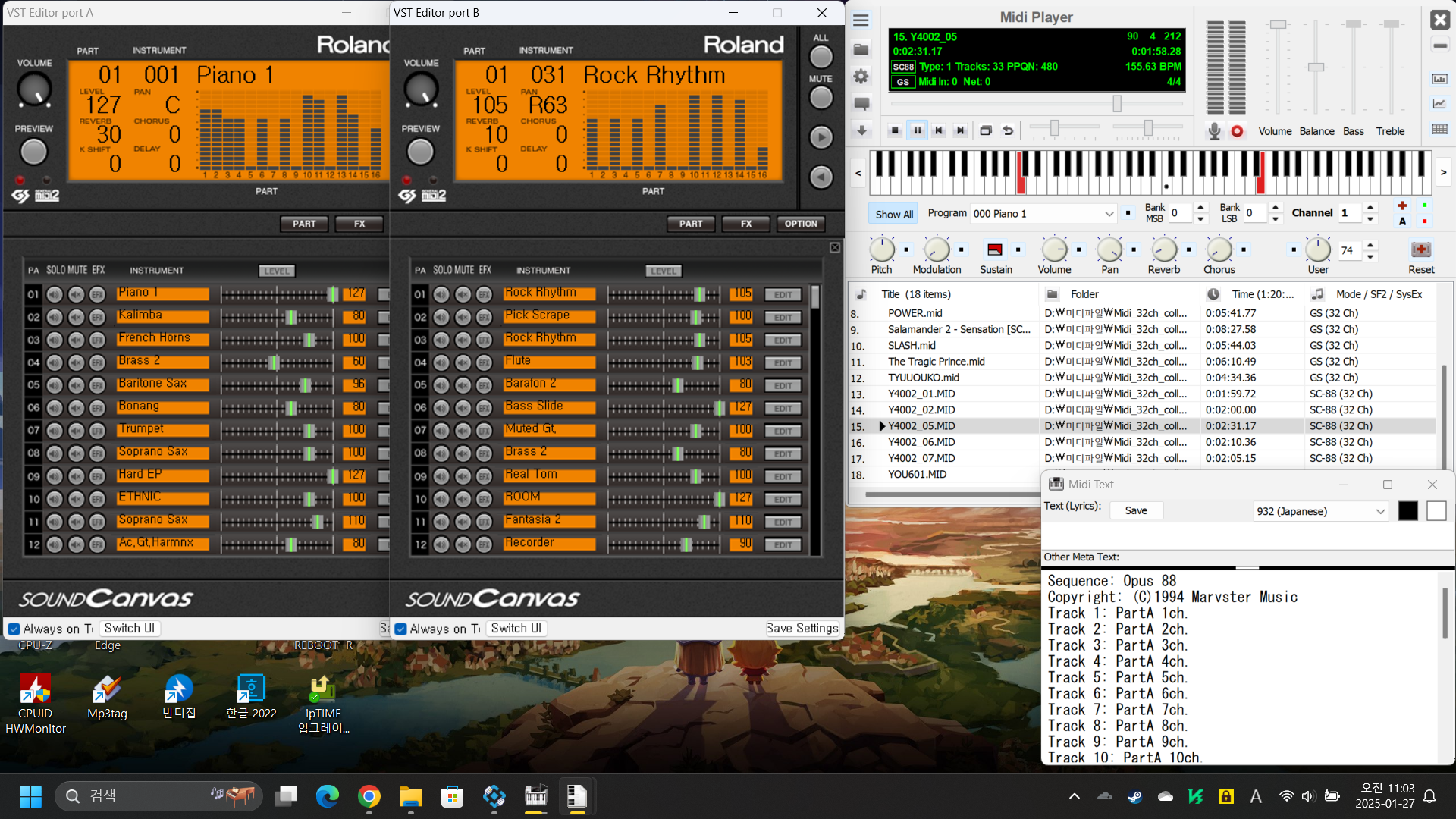Click Switch UI button in port A
Image resolution: width=1456 pixels, height=819 pixels.
click(x=130, y=628)
